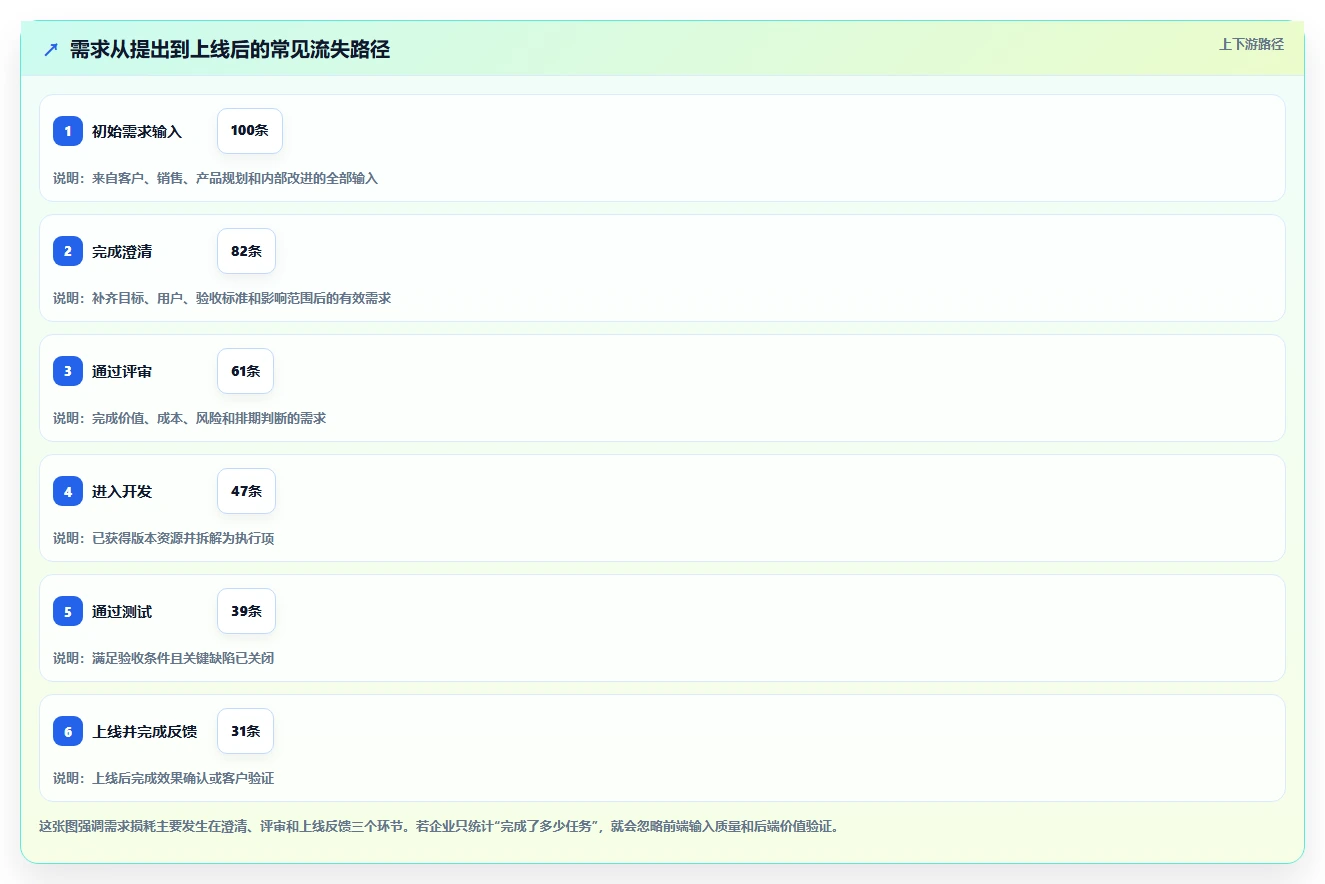Click description 上线后完成效果确认或客户验证

183,778
